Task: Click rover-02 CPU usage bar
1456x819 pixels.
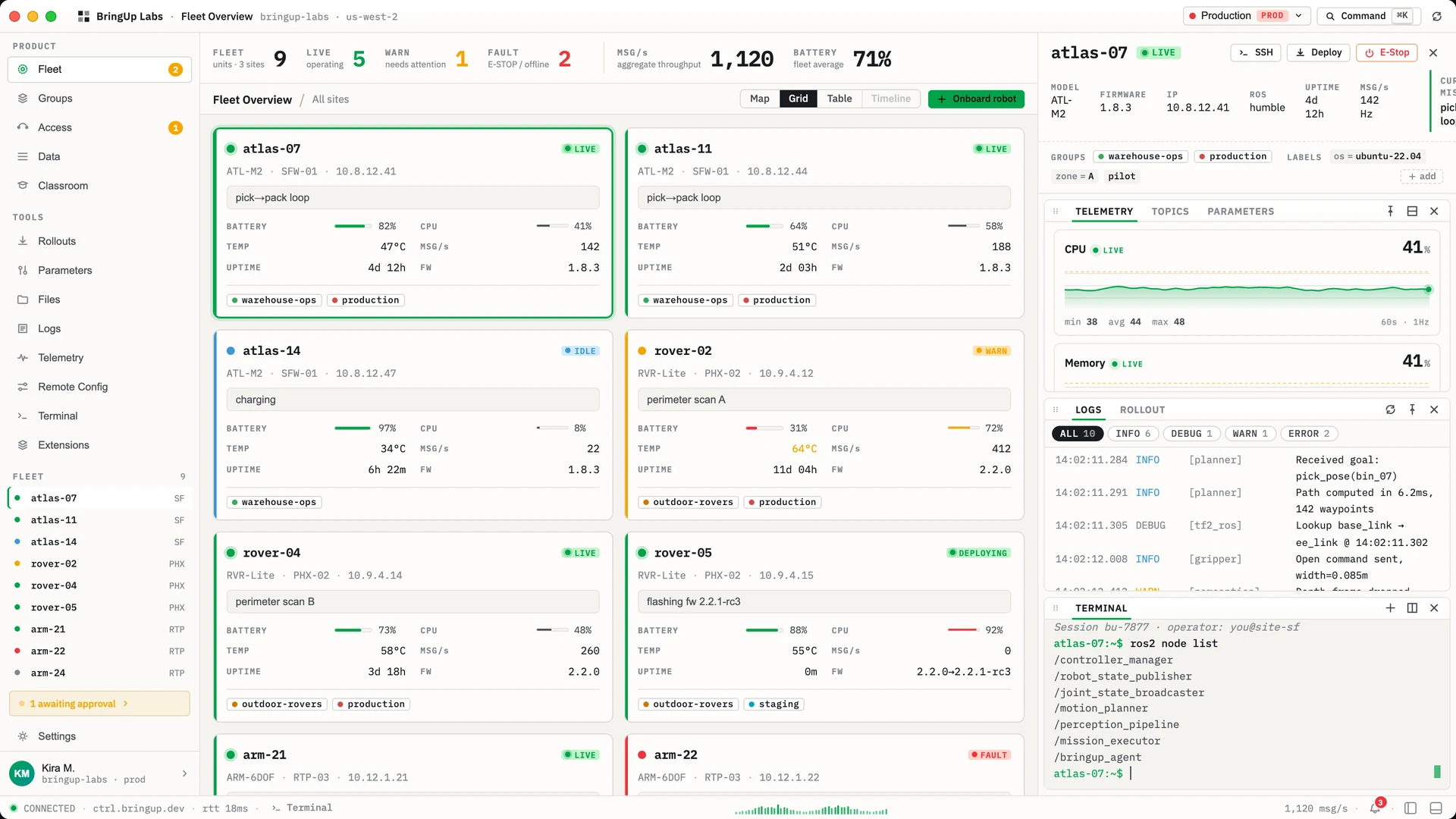Action: pos(963,428)
